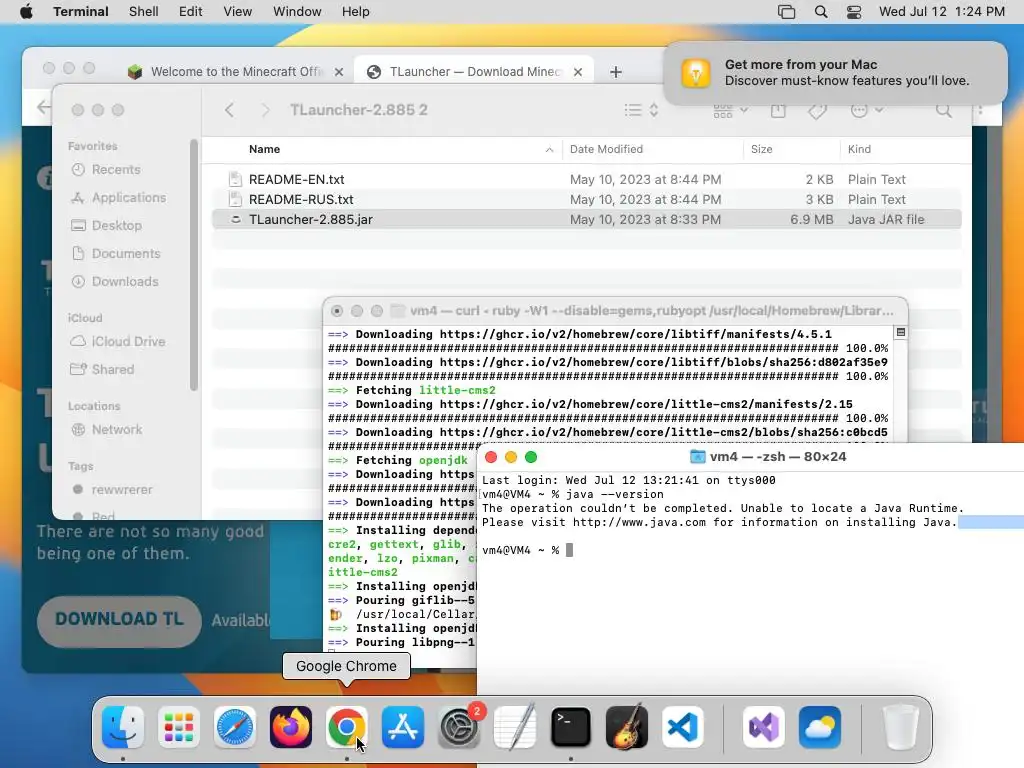This screenshot has width=1024, height=768.
Task: Open the Edit menu
Action: coord(191,12)
